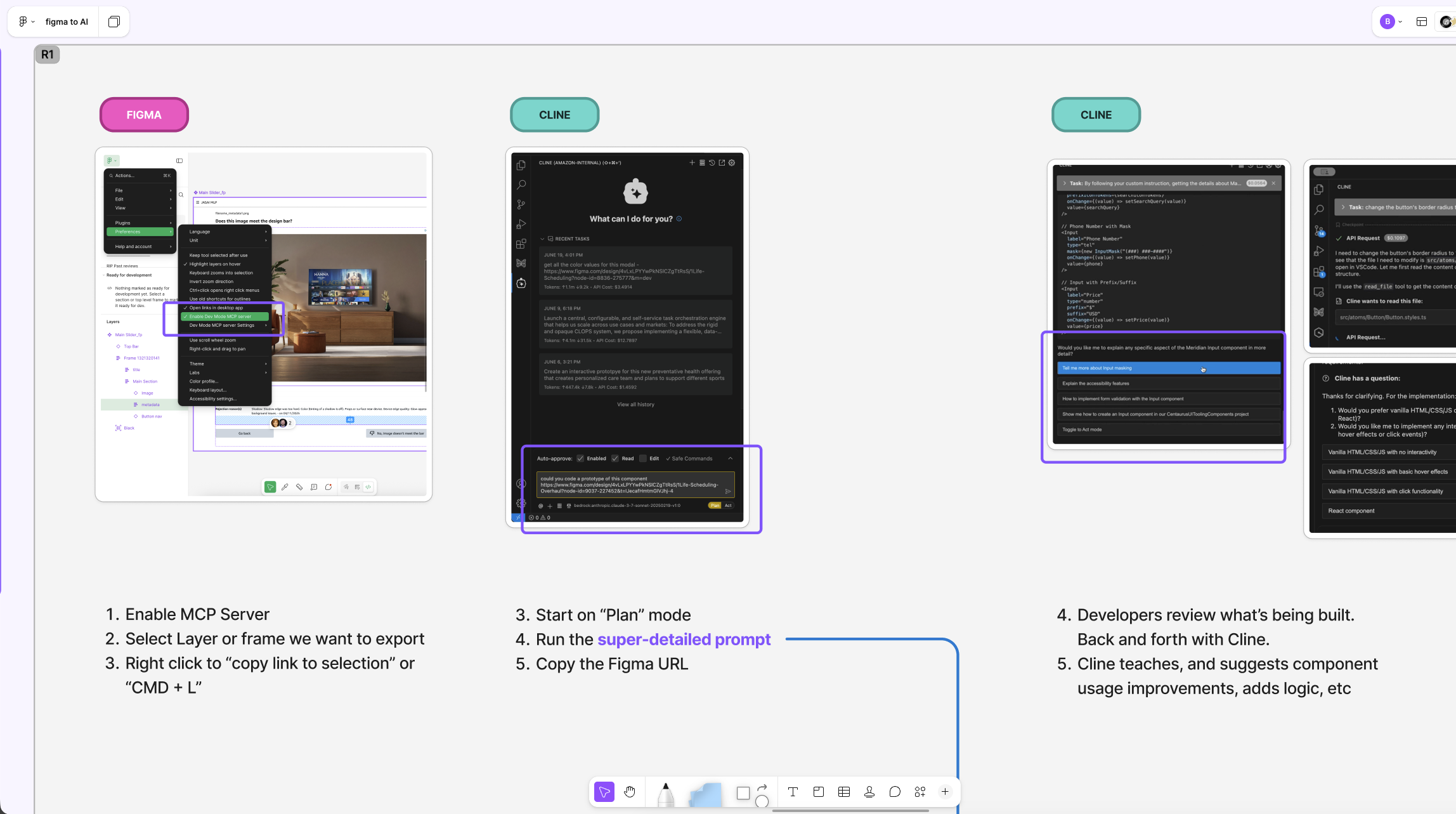Select the pink FIGMA label pill

144,115
